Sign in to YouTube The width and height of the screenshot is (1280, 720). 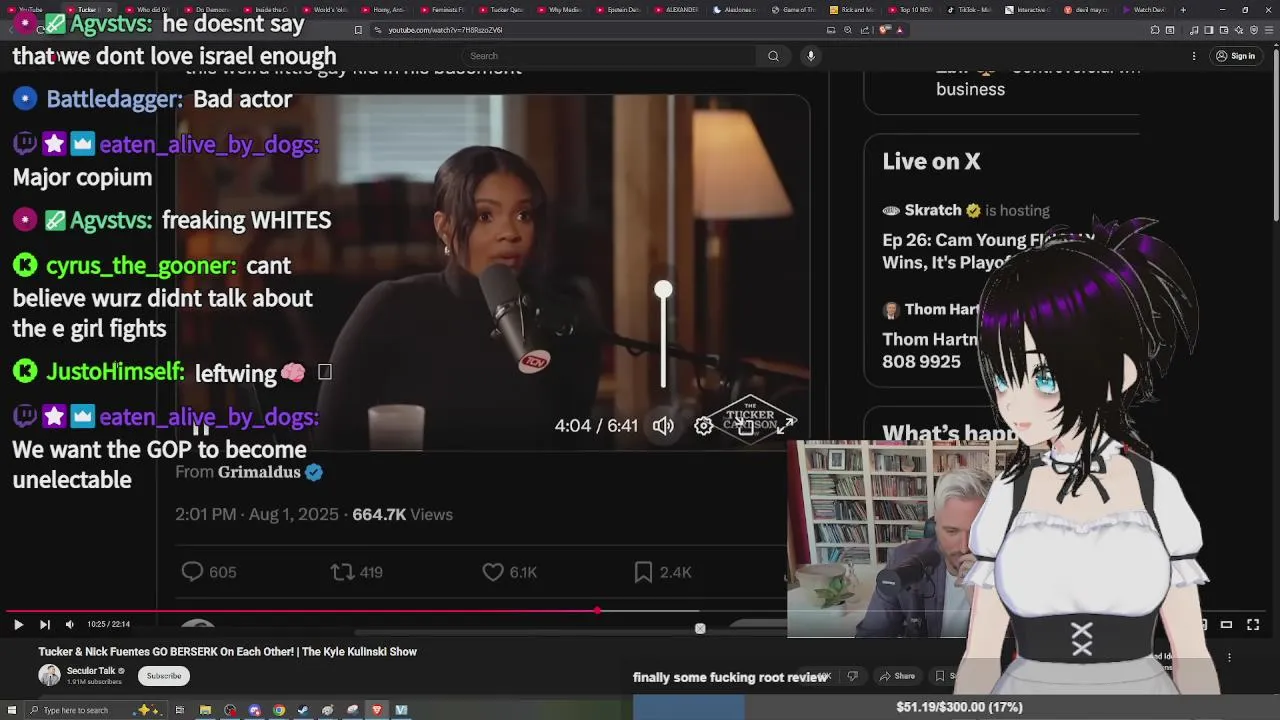[1235, 56]
